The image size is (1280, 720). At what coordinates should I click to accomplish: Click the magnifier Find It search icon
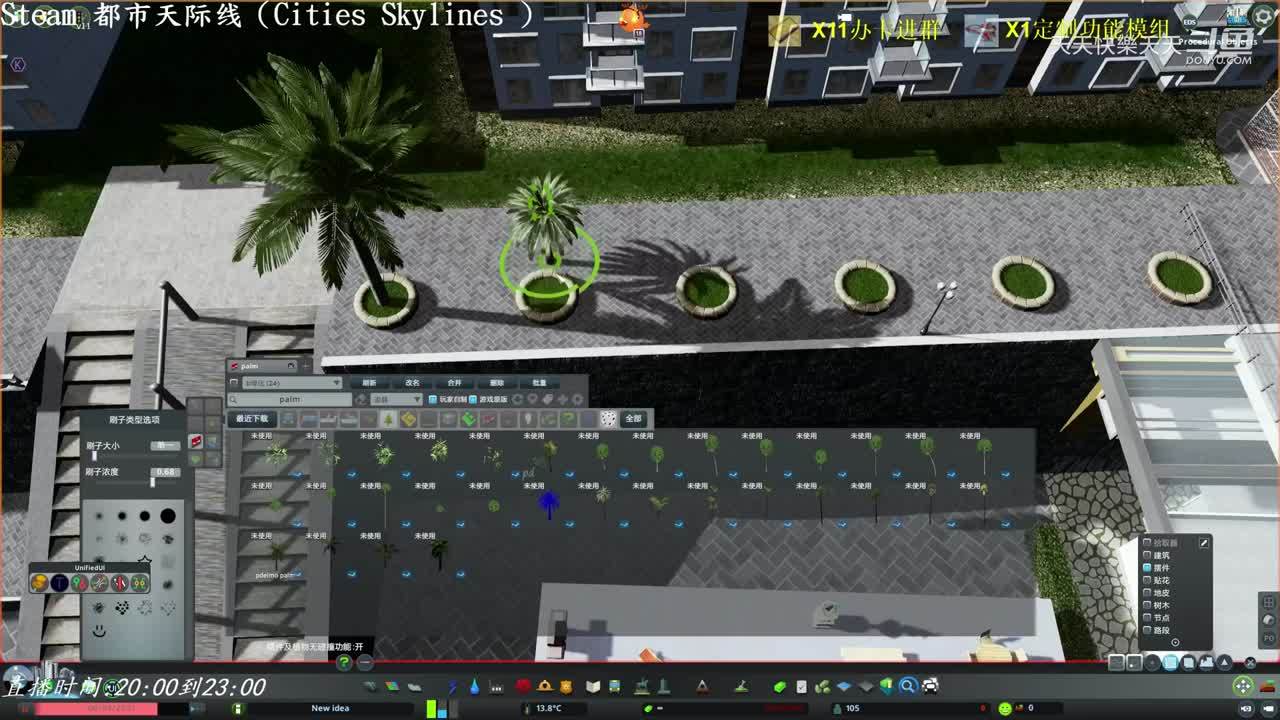pos(908,686)
